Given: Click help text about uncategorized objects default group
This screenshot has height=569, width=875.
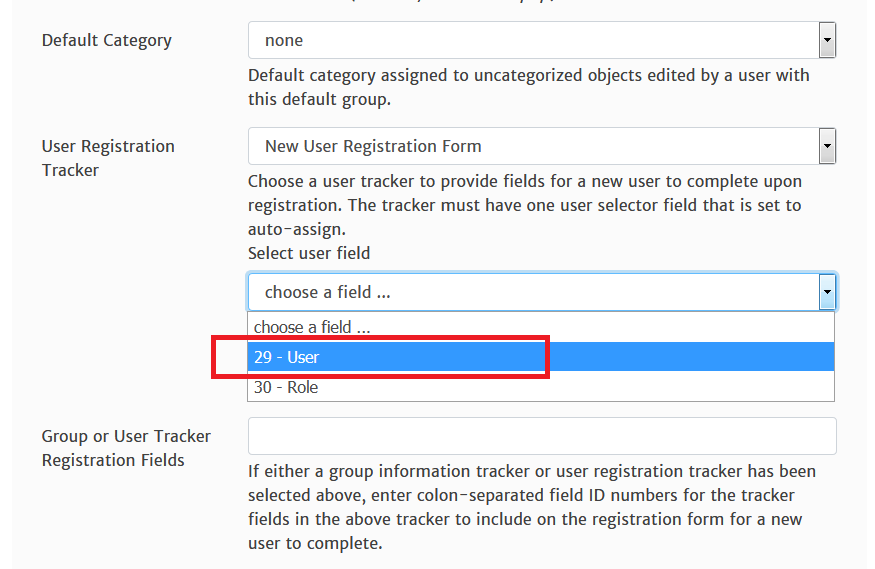Looking at the screenshot, I should (528, 87).
